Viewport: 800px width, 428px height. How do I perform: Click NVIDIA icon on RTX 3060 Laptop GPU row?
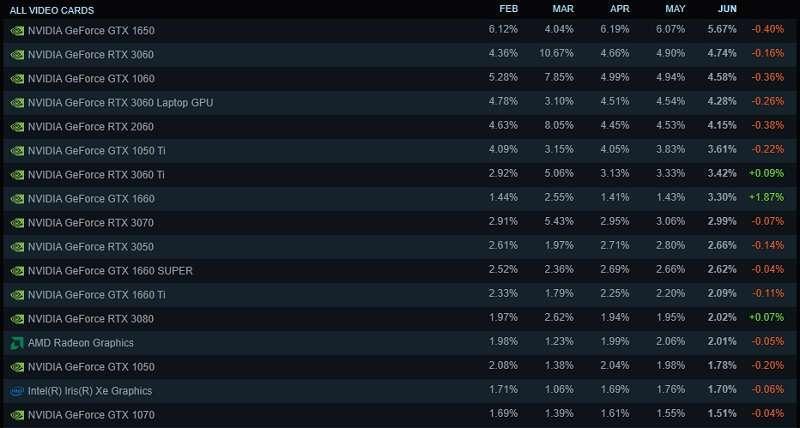[x=17, y=103]
